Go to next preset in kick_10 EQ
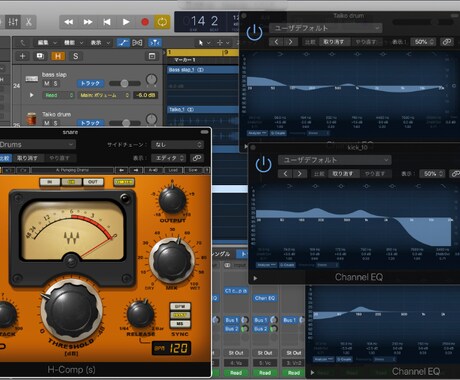Viewport: 460px width, 380px height. (x=299, y=174)
